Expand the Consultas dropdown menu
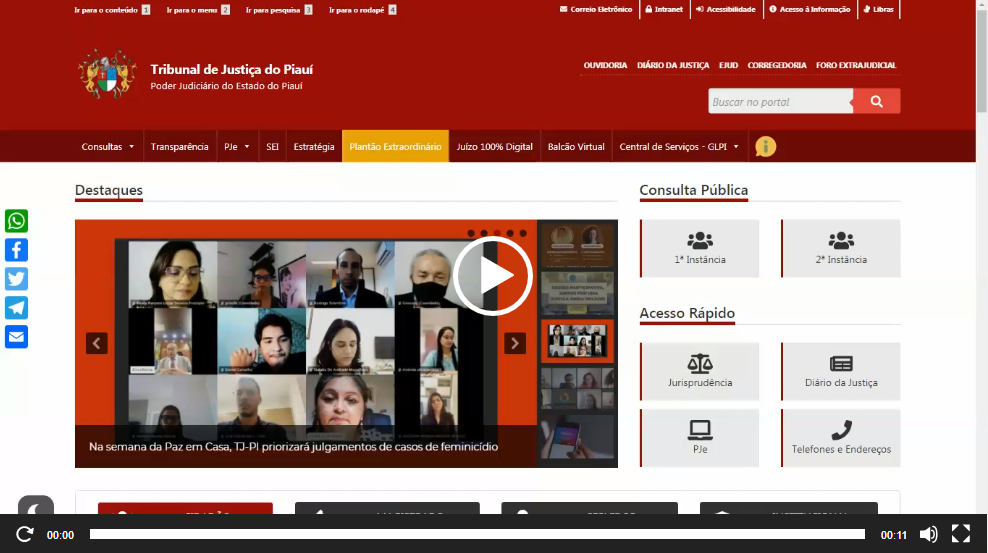This screenshot has height=553, width=988. coord(108,147)
